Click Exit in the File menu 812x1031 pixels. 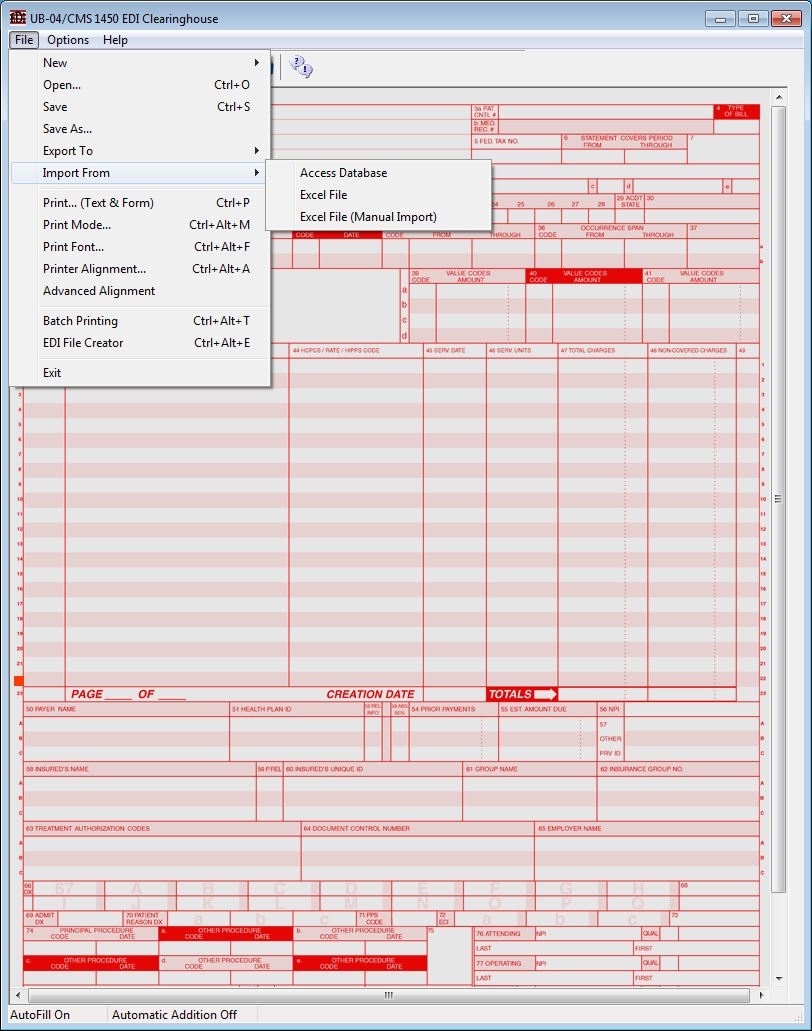139,373
